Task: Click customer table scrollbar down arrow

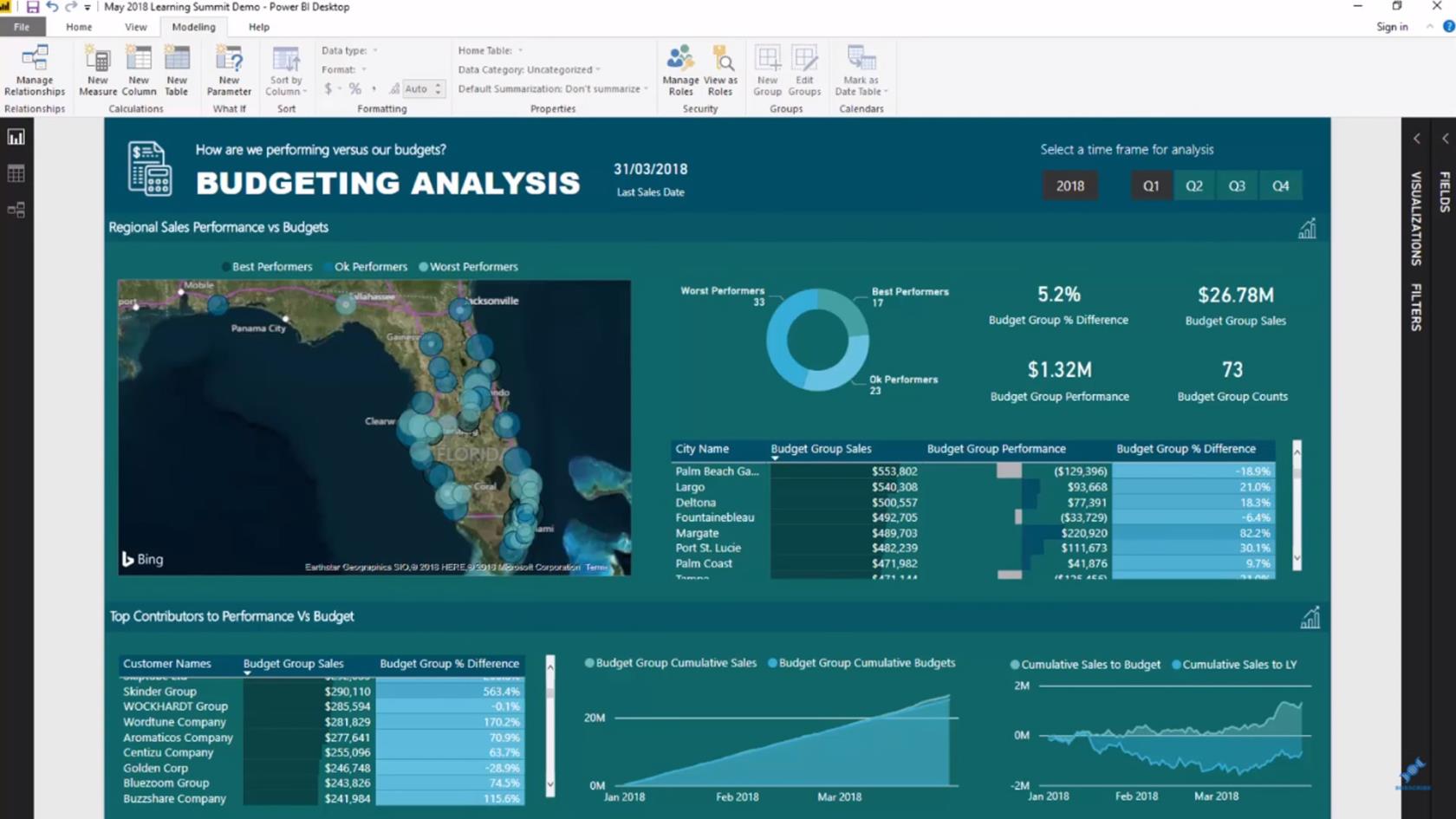Action: click(549, 785)
